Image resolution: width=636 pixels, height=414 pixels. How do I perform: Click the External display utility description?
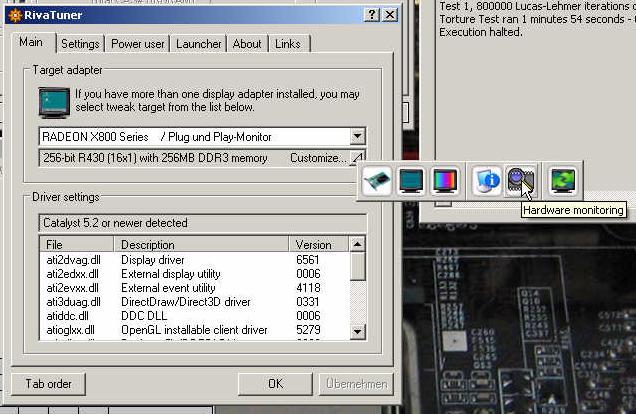pos(171,274)
